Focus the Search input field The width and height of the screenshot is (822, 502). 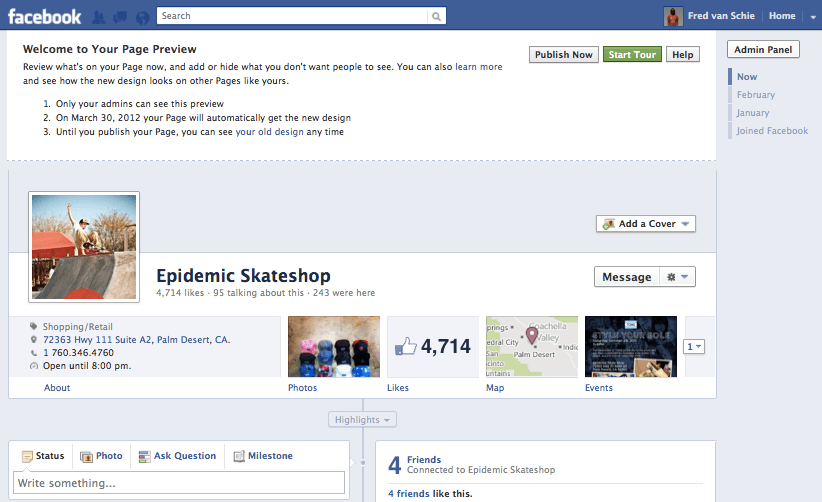click(x=293, y=16)
